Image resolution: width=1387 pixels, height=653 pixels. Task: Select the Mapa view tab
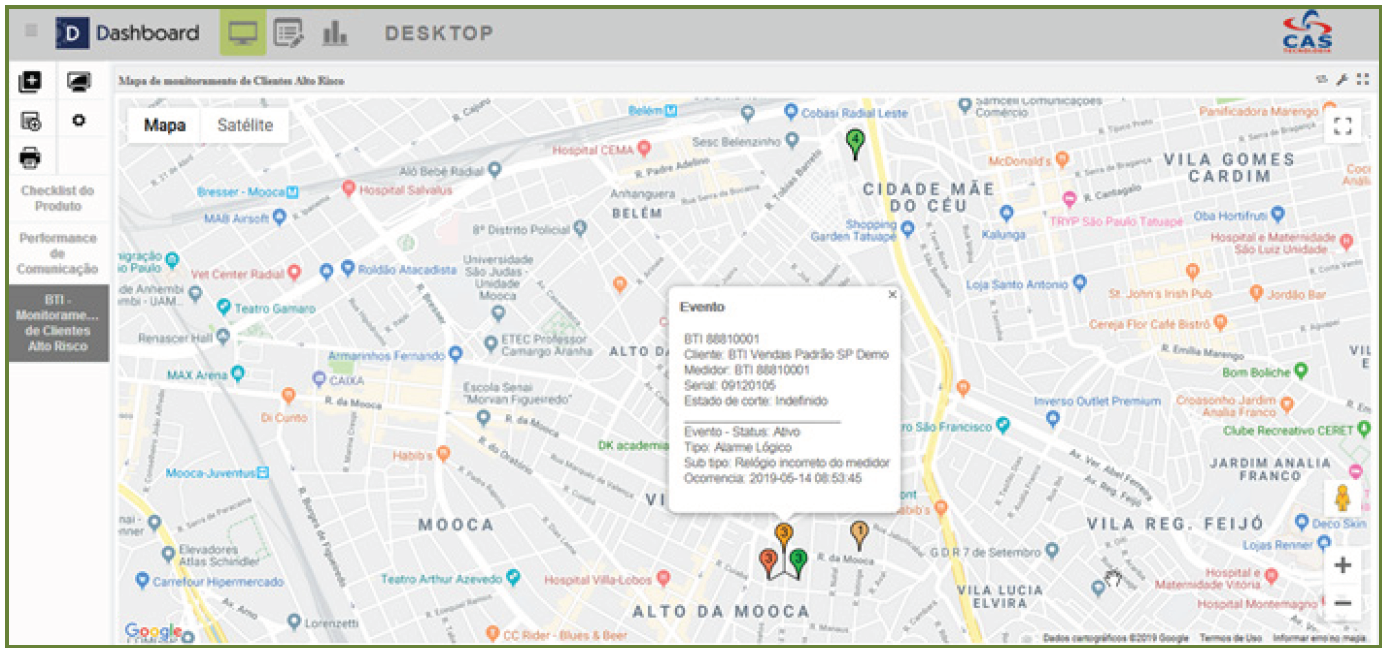[x=165, y=126]
